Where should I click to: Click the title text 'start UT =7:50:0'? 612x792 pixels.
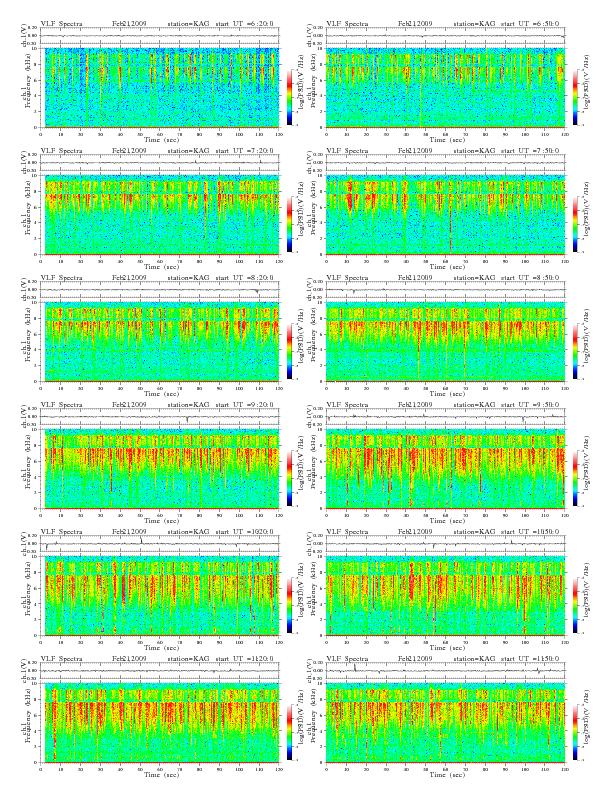coord(530,151)
